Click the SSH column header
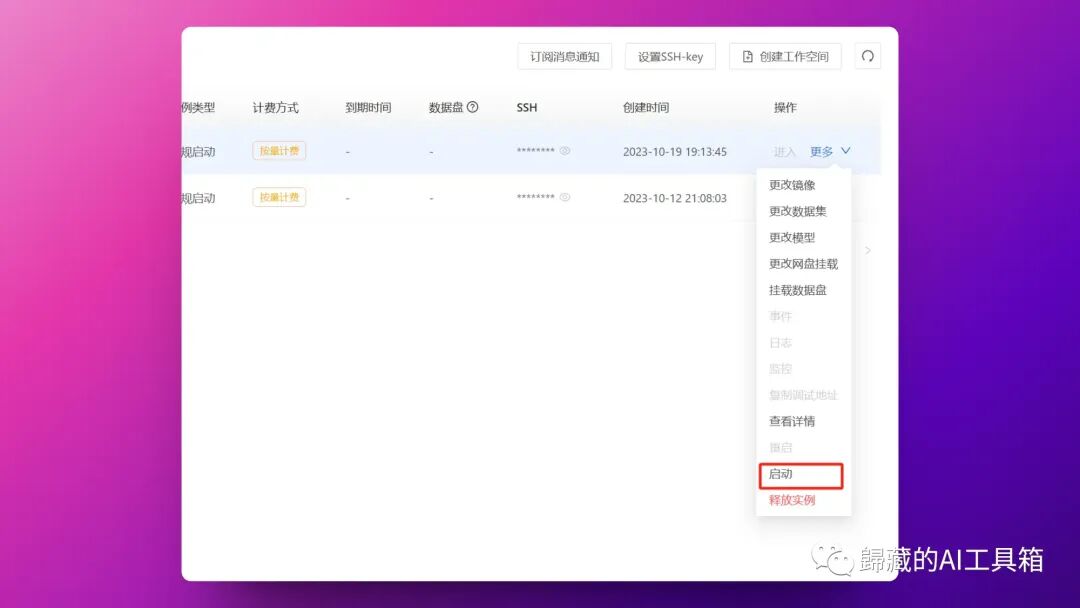The height and width of the screenshot is (608, 1080). 527,107
